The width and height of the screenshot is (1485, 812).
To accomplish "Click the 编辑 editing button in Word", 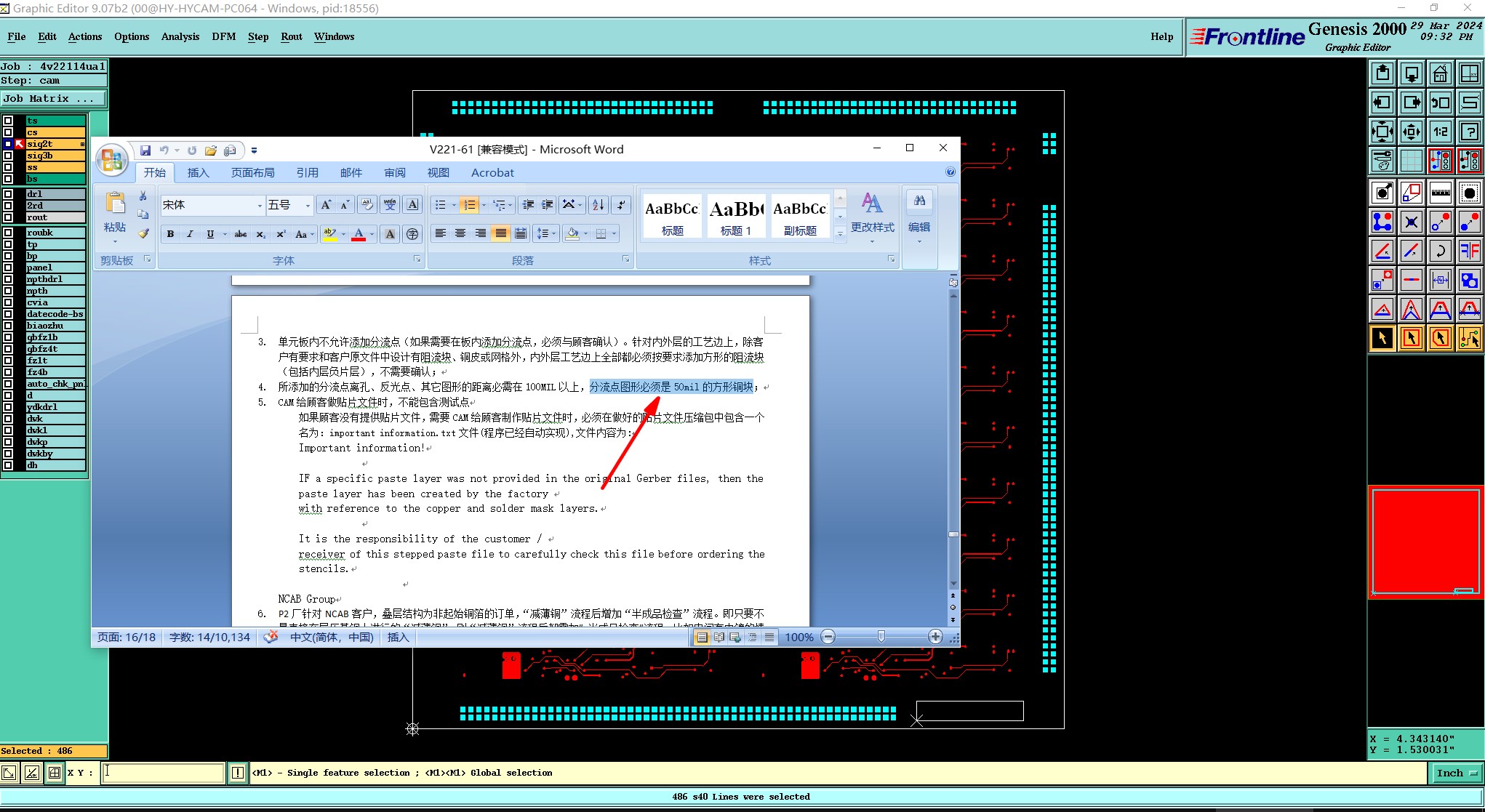I will pos(919,217).
